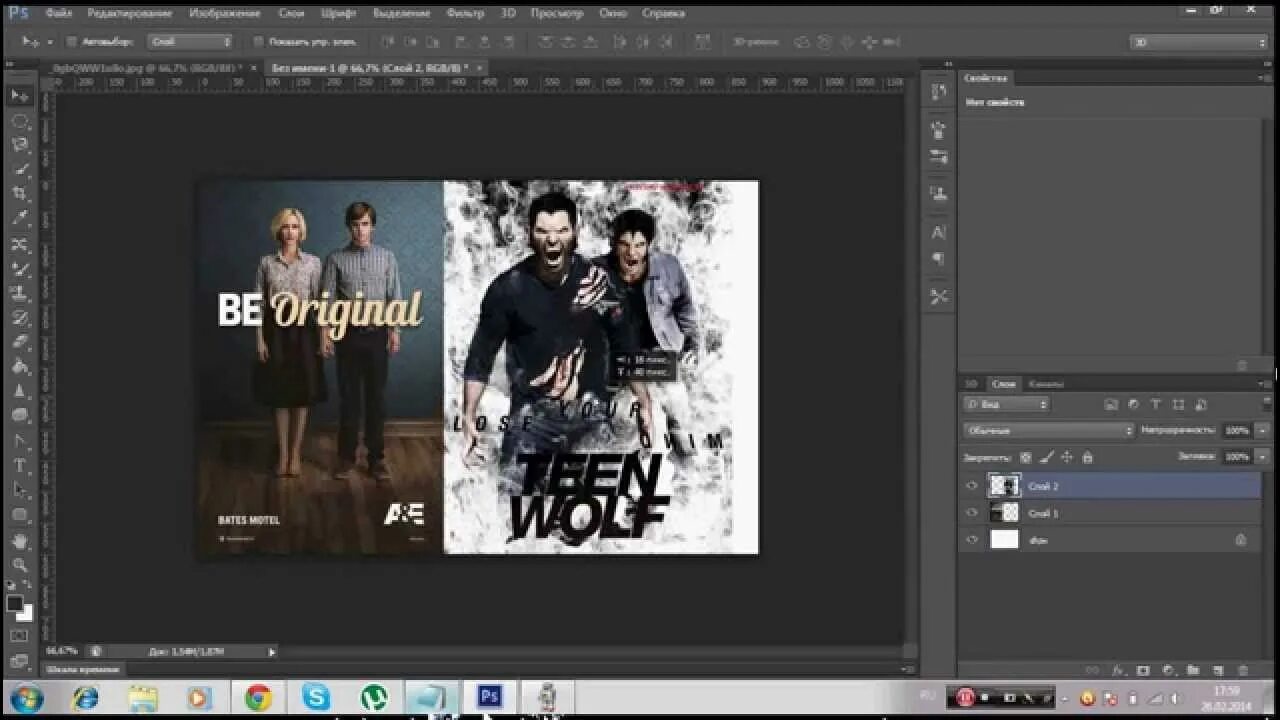Lock all with padlock icon in layers panel
1280x720 pixels.
click(1088, 457)
